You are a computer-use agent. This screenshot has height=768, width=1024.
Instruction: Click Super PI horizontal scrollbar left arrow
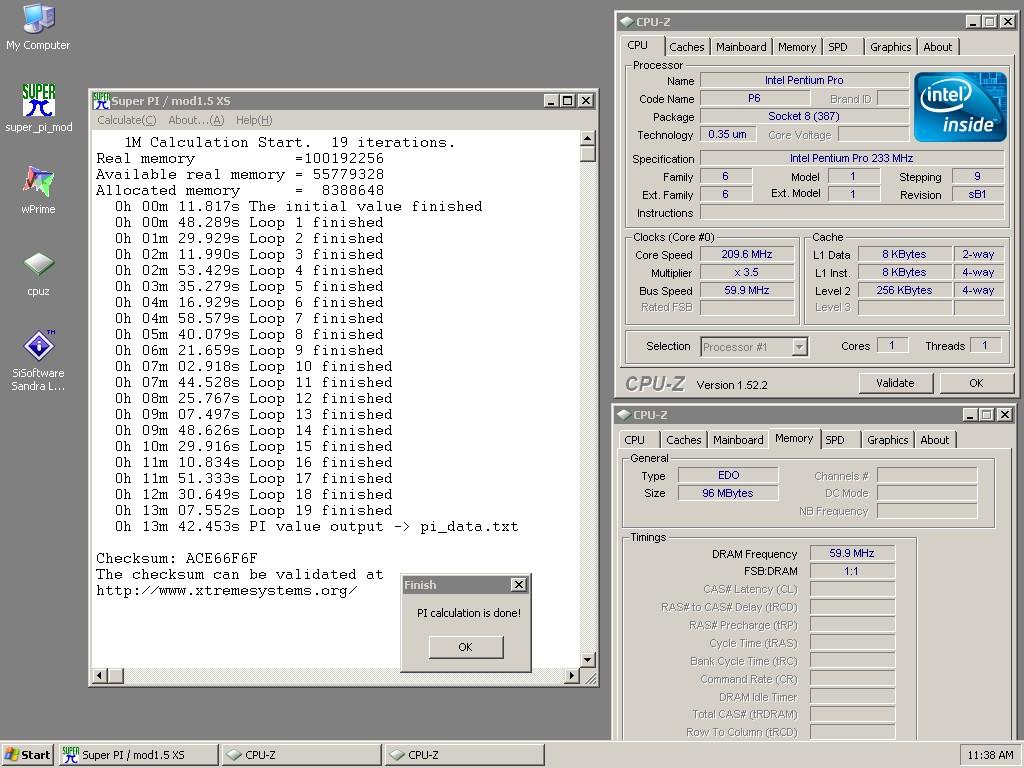(99, 675)
